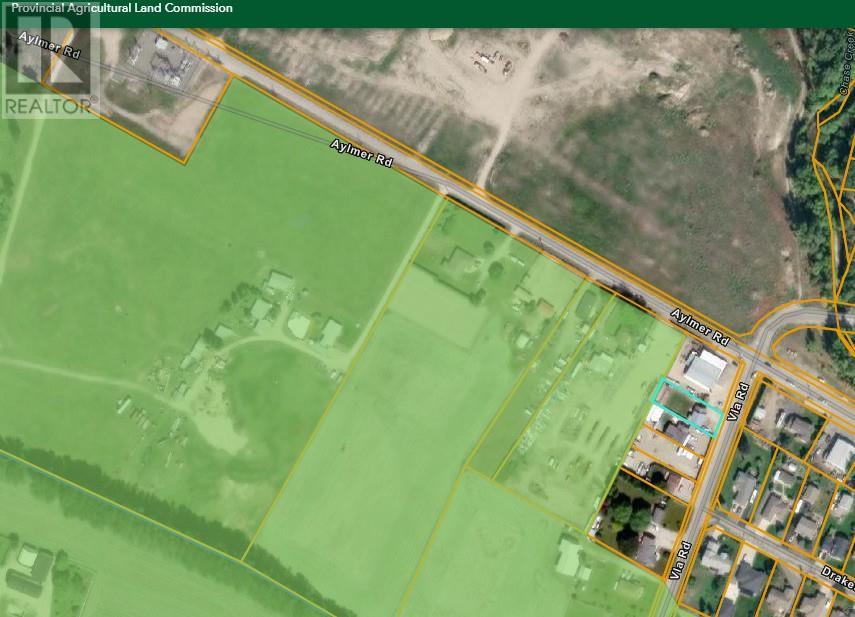The width and height of the screenshot is (855, 617).
Task: Select the cyan-outlined parcel near Via Rd
Action: (685, 406)
